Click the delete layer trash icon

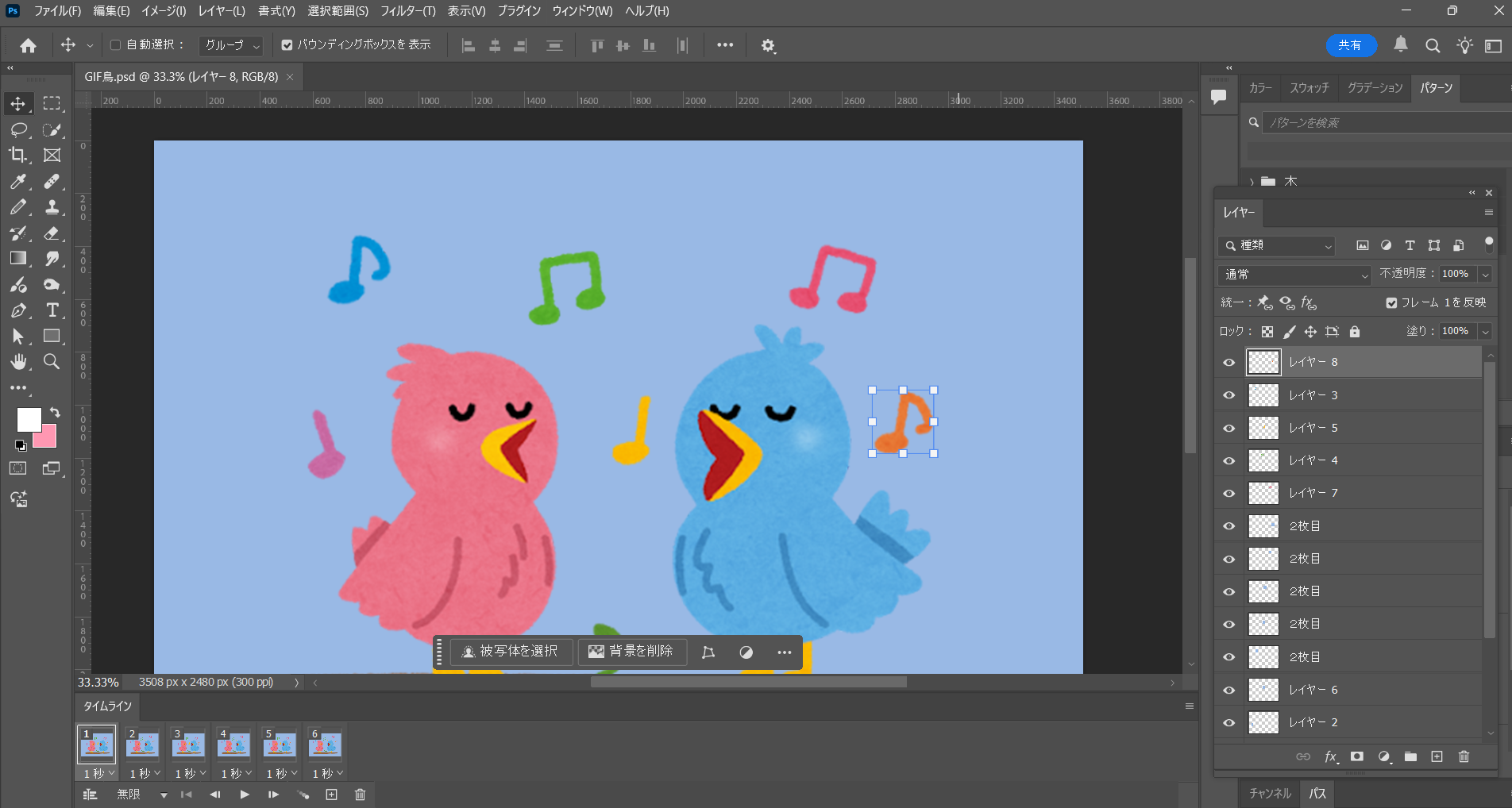pyautogui.click(x=1464, y=756)
